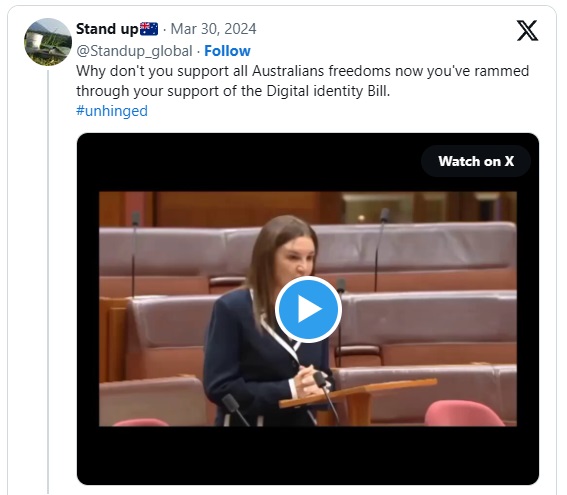The width and height of the screenshot is (567, 495).
Task: Open the #unhinged hashtag
Action: pyautogui.click(x=112, y=111)
